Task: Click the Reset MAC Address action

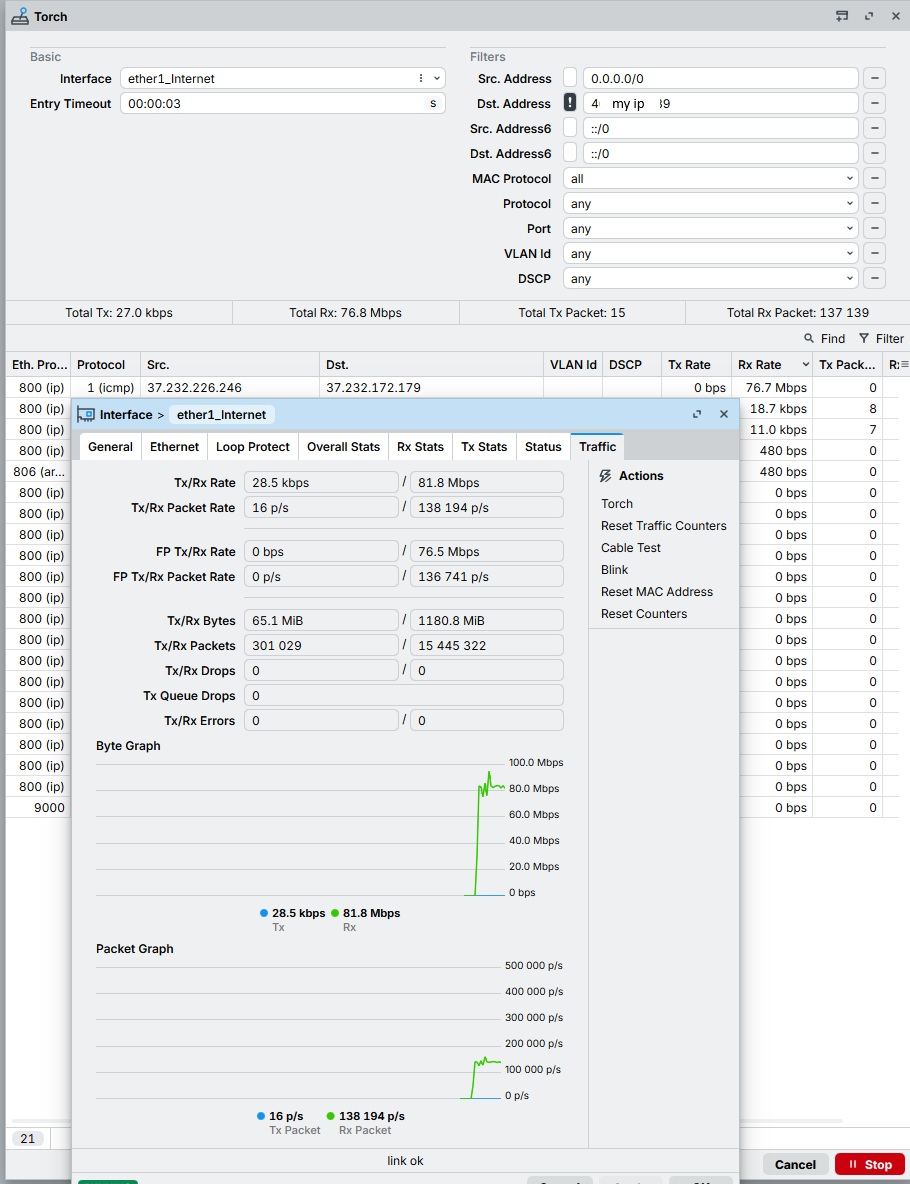Action: click(x=657, y=591)
